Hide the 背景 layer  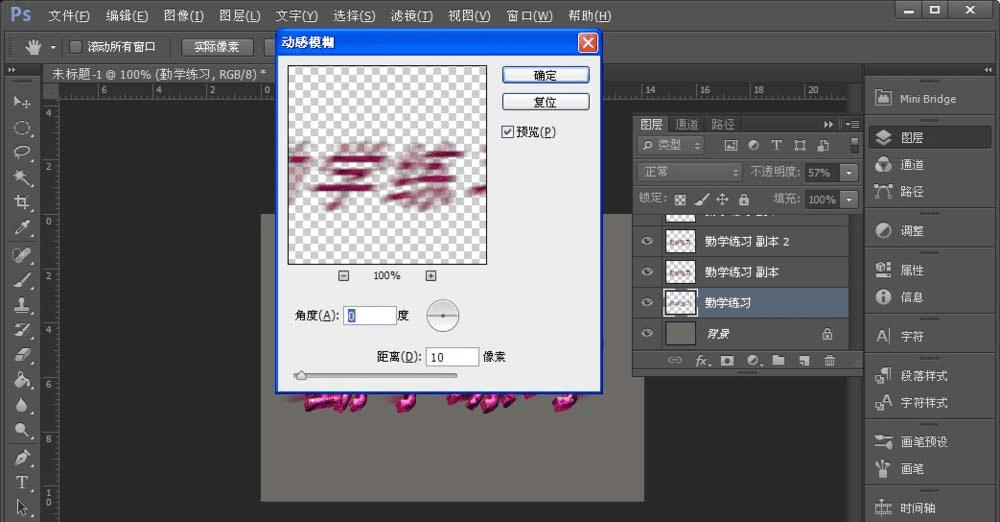click(647, 333)
